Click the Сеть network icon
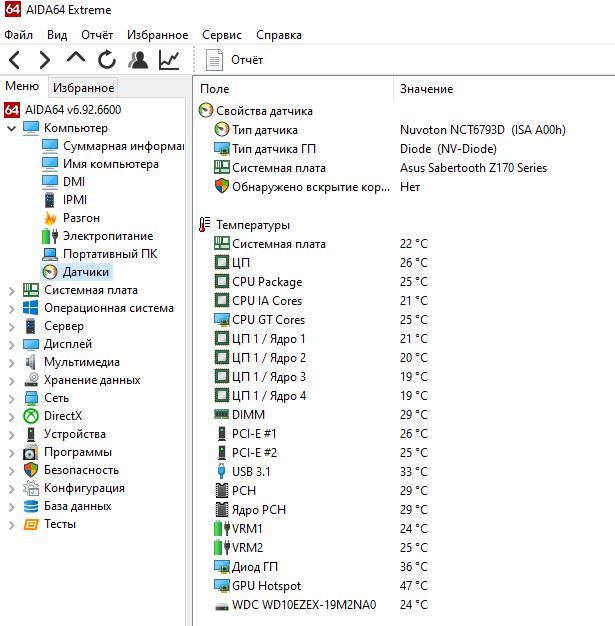This screenshot has width=615, height=626. 31,398
